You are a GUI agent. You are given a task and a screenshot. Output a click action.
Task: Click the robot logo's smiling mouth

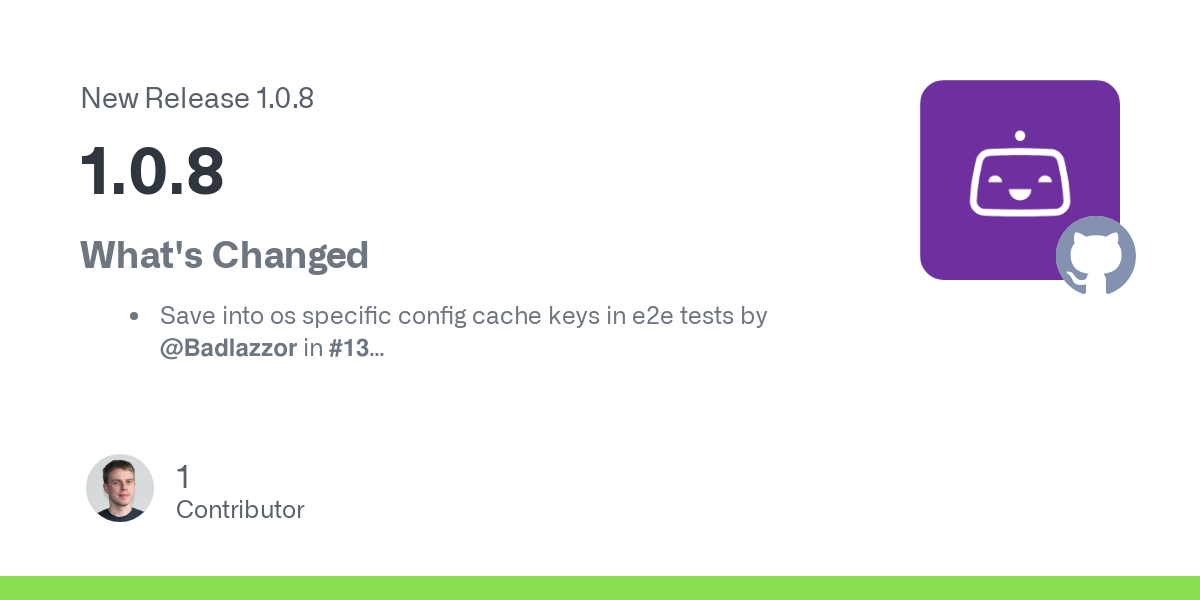1020,191
